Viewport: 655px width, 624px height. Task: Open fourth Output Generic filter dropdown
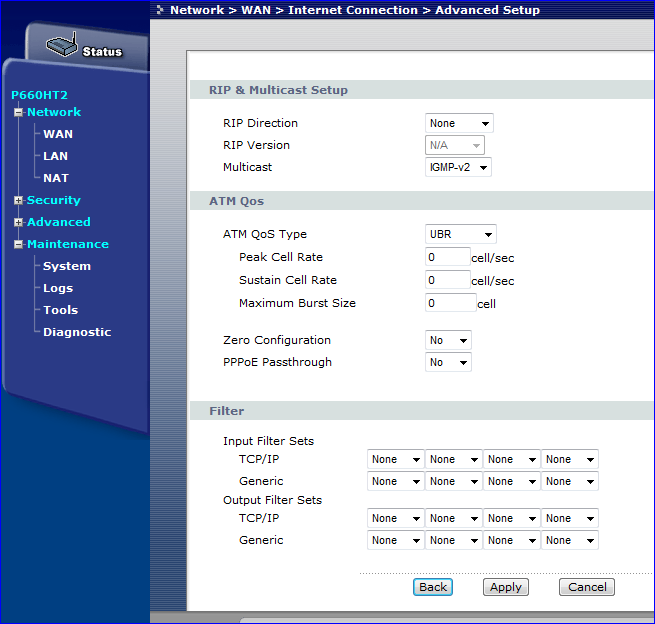570,540
